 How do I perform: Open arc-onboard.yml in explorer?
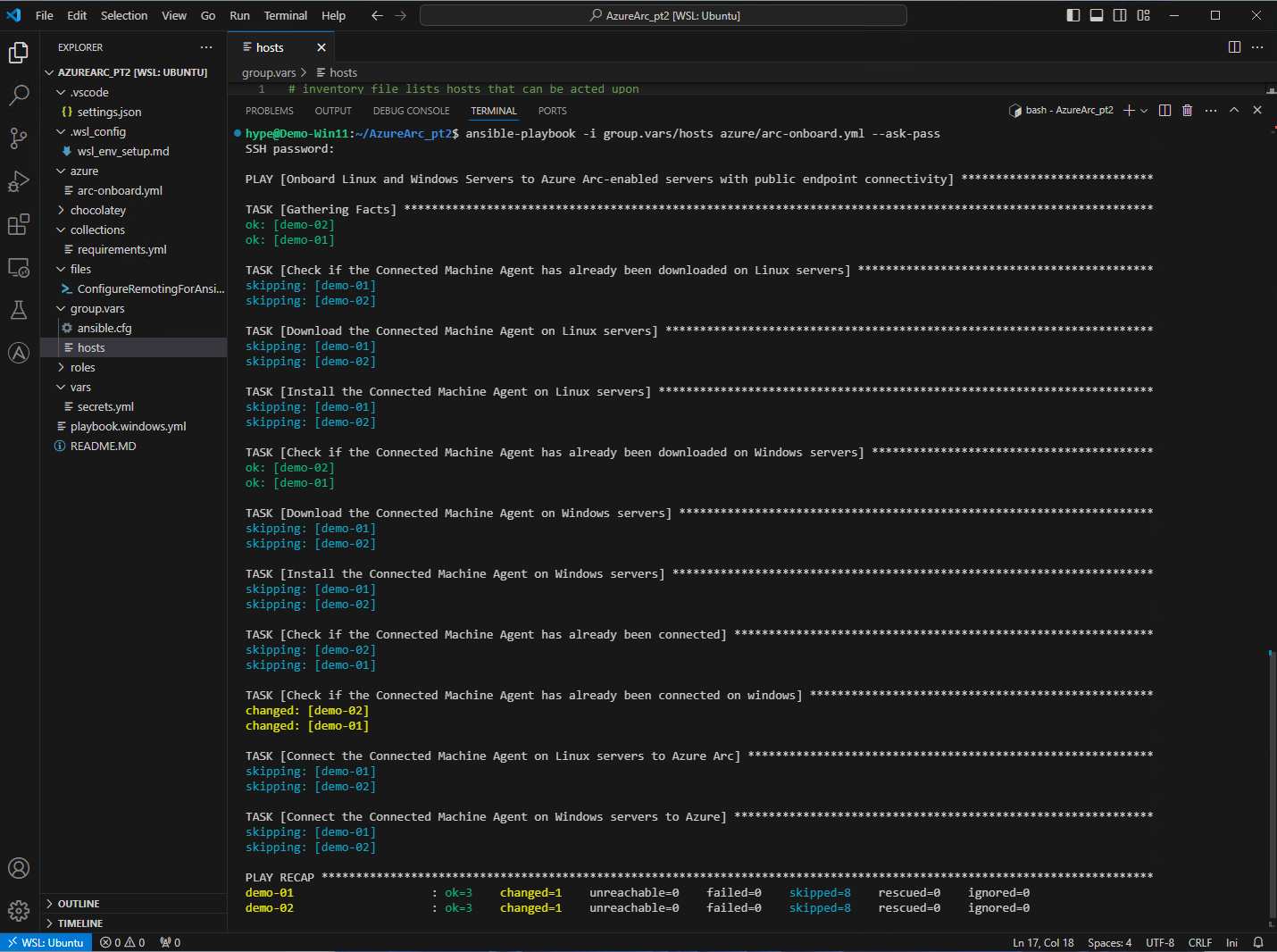click(x=134, y=190)
